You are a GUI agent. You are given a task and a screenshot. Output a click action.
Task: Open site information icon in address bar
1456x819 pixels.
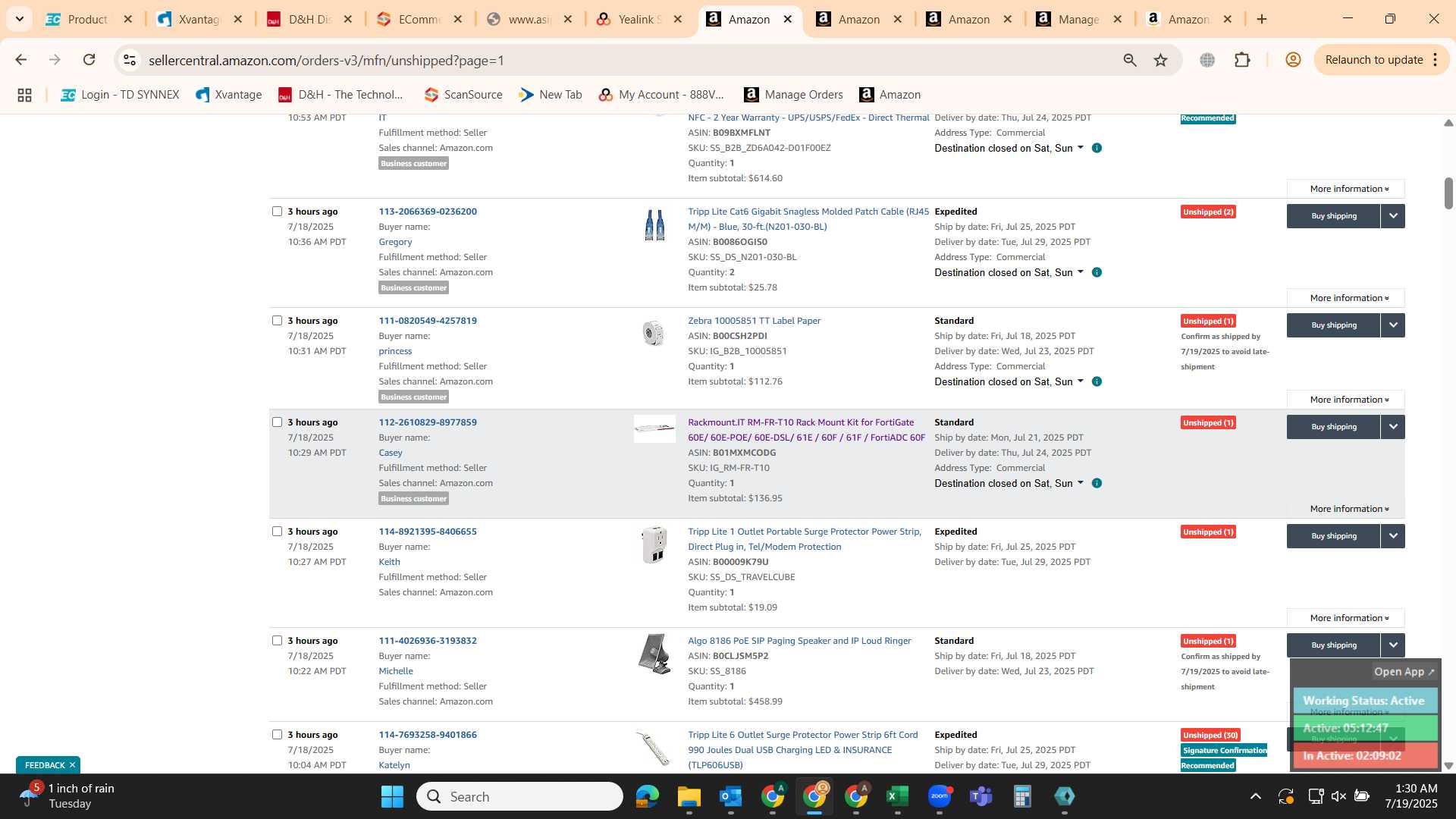click(x=130, y=60)
